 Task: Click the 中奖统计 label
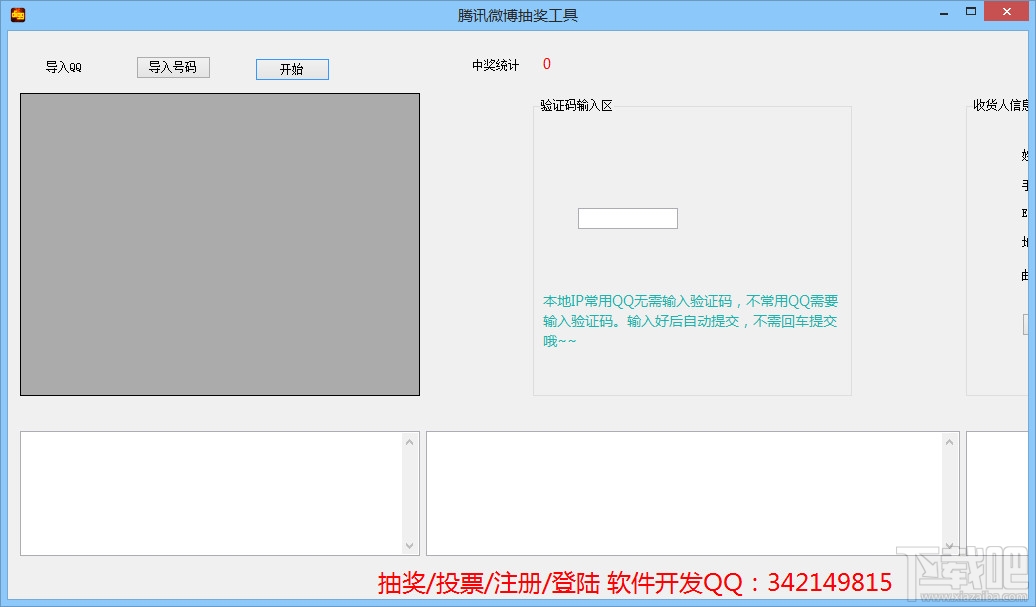click(496, 65)
